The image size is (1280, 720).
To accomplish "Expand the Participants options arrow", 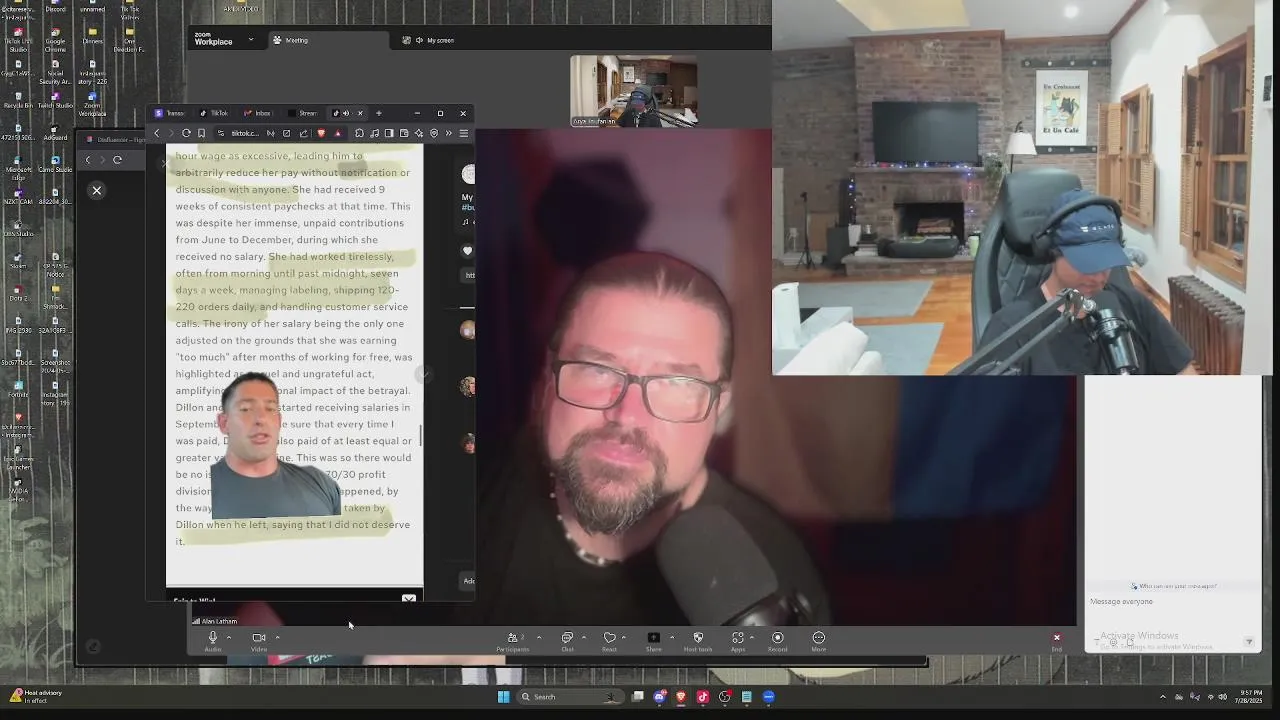I will (538, 638).
